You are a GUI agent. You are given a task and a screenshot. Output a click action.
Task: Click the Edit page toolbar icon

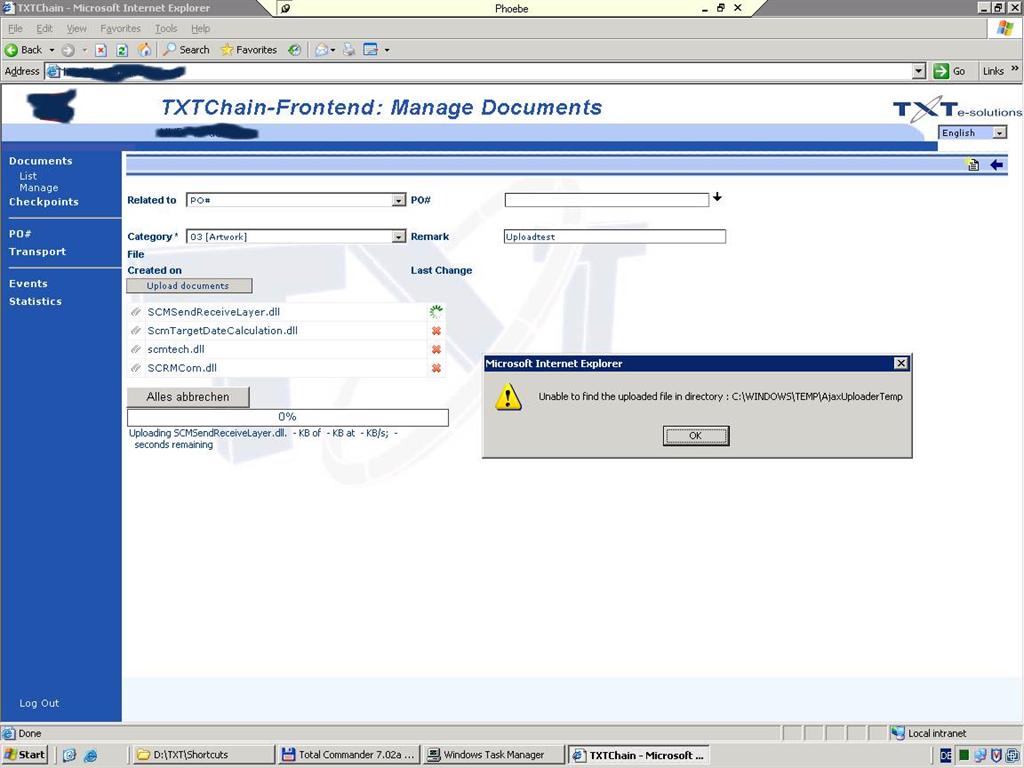pyautogui.click(x=370, y=50)
